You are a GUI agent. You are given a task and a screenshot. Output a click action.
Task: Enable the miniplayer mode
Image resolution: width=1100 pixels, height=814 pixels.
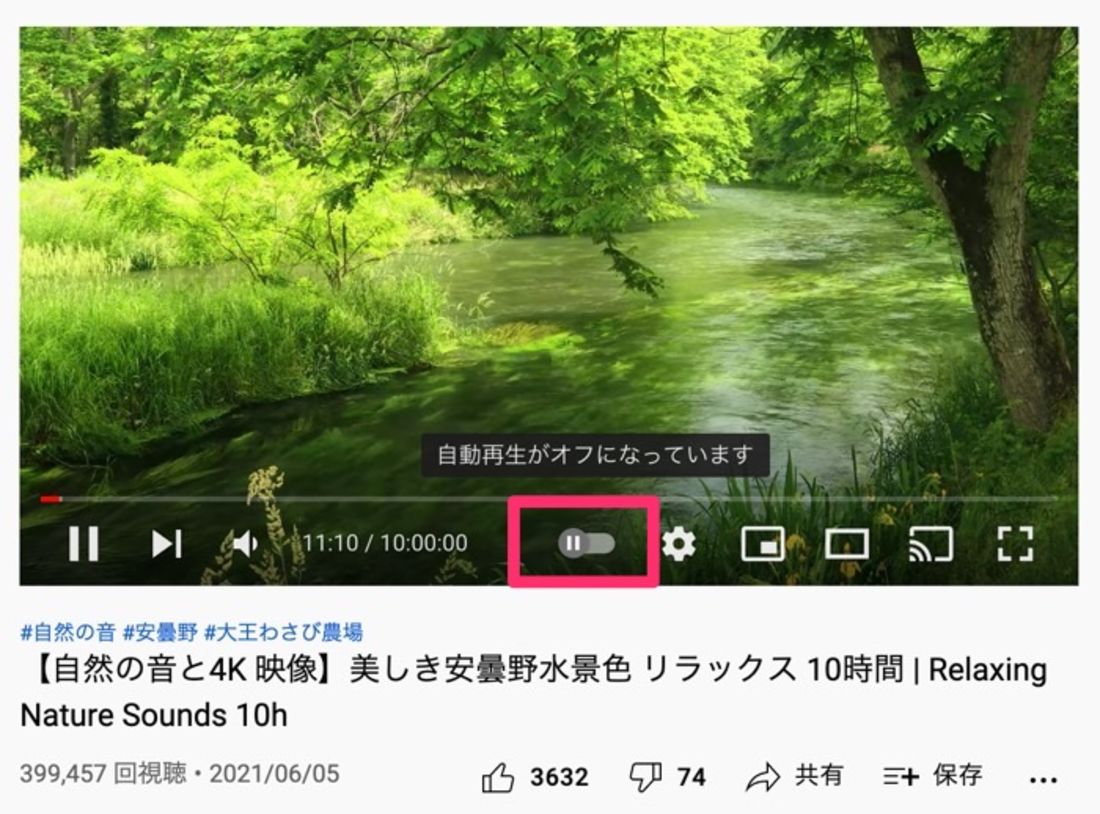click(x=763, y=544)
